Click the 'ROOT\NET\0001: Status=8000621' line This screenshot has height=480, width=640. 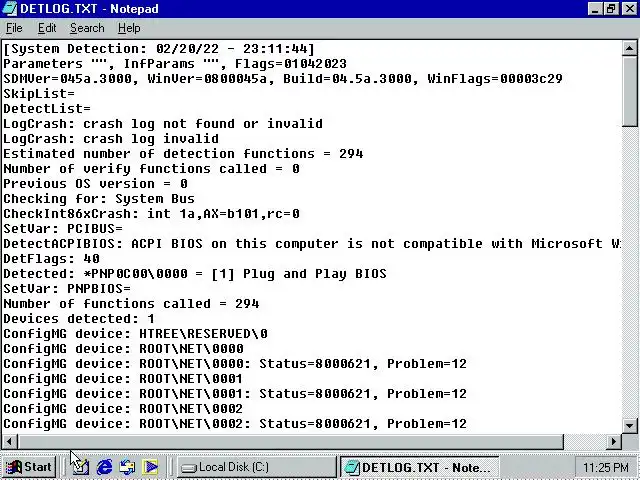coord(235,394)
